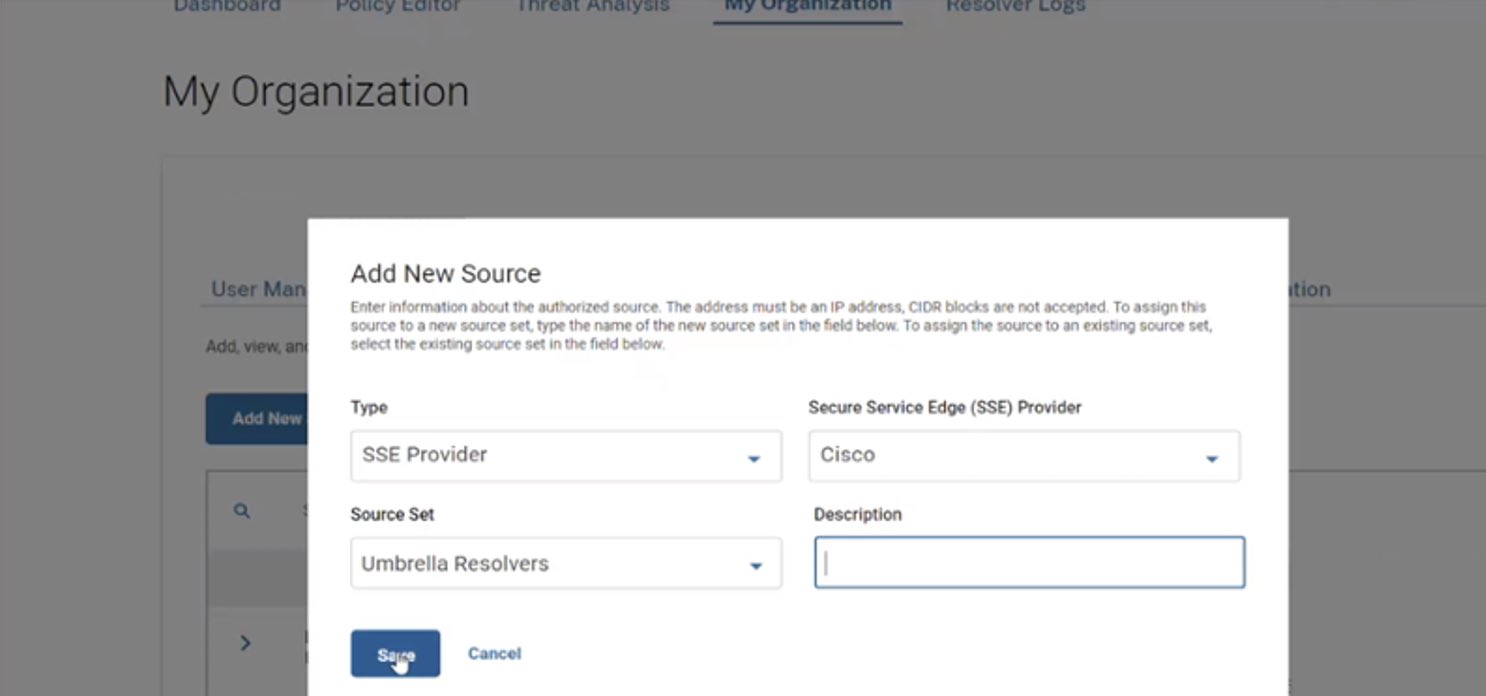1486x696 pixels.
Task: Click the Cancel link
Action: pos(494,652)
